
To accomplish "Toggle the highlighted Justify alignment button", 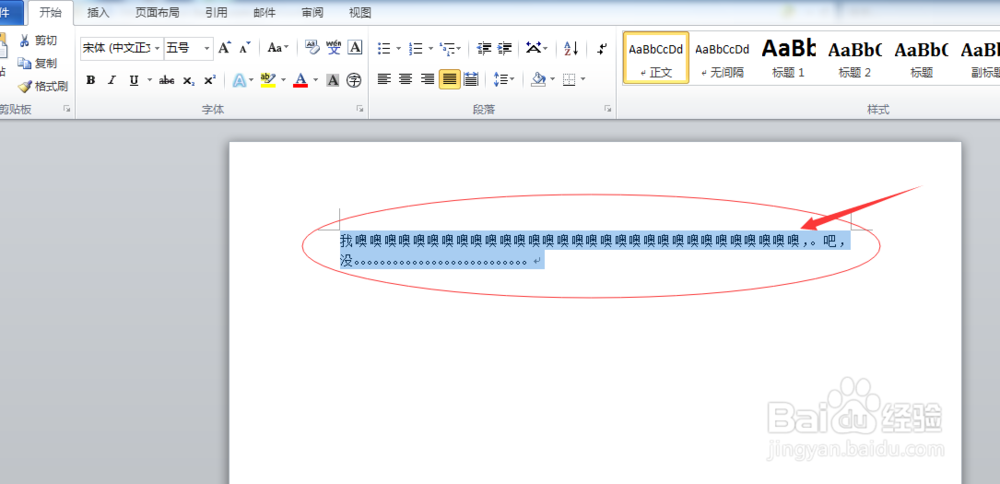I will (x=450, y=79).
